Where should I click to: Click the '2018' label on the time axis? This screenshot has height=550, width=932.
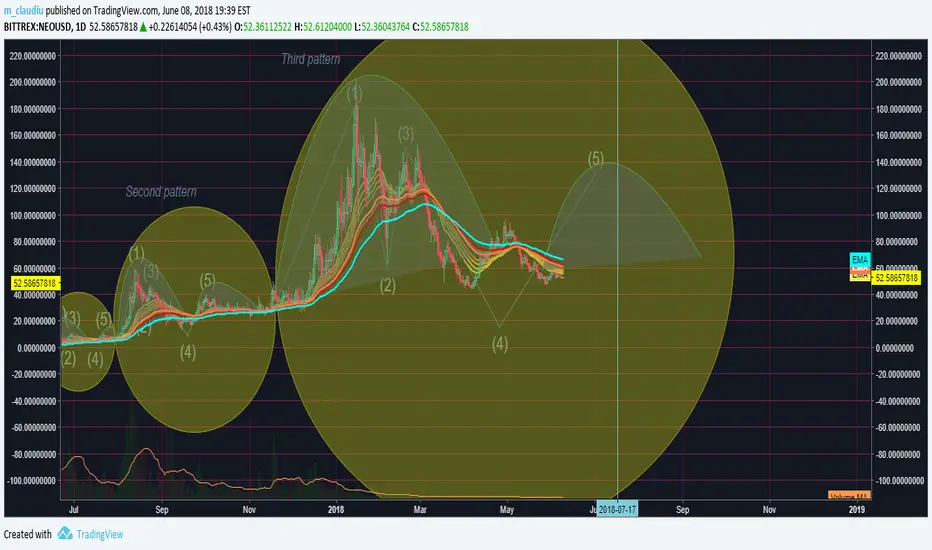coord(336,510)
